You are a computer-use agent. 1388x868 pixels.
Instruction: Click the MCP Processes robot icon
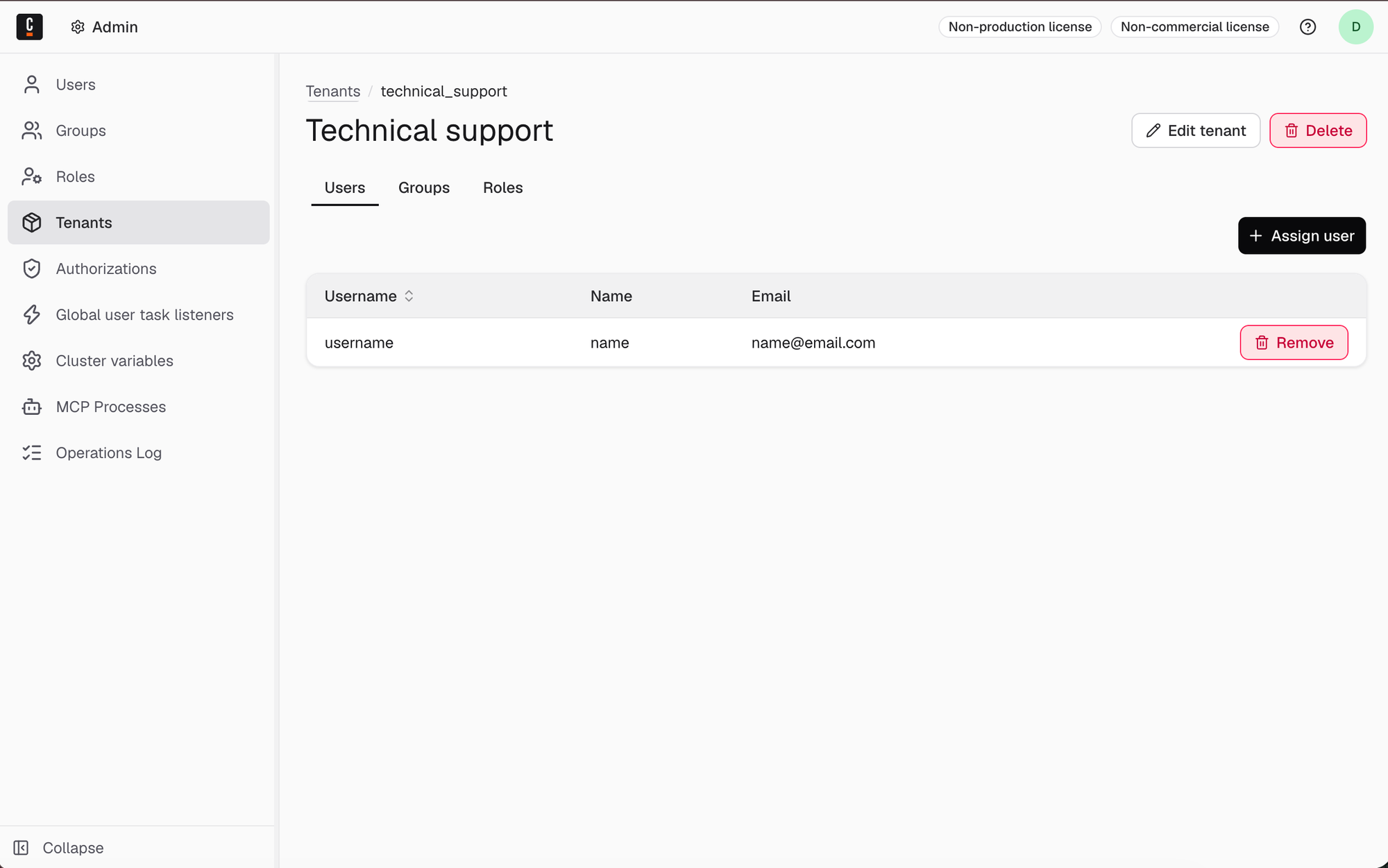click(32, 407)
